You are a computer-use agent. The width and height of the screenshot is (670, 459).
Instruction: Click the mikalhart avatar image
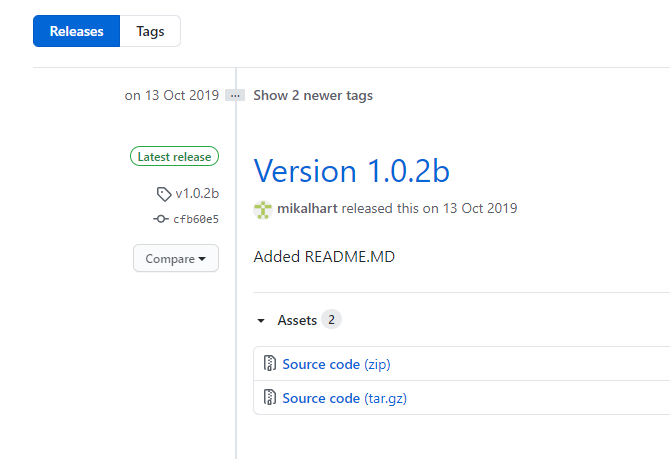coord(263,209)
